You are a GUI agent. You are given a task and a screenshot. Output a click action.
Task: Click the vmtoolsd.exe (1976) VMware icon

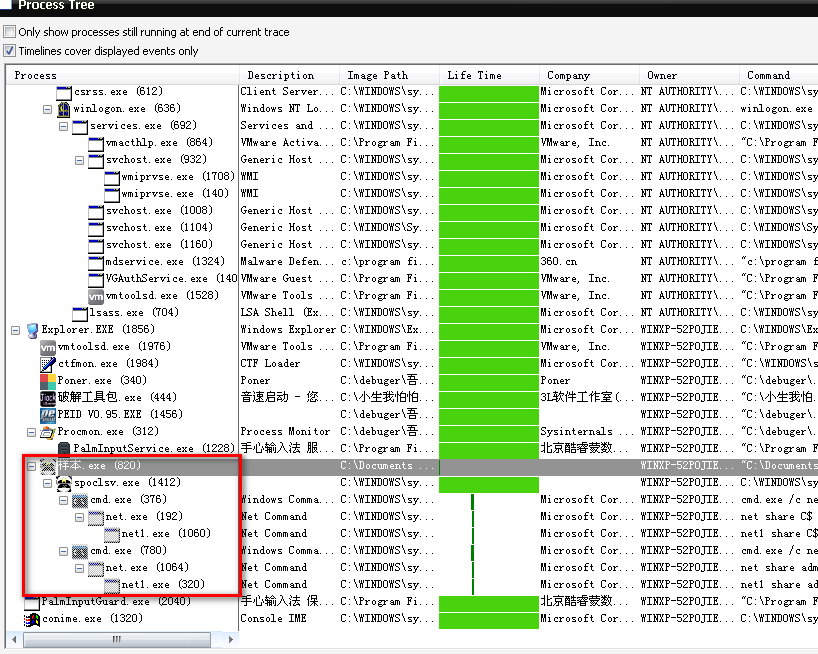[48, 347]
